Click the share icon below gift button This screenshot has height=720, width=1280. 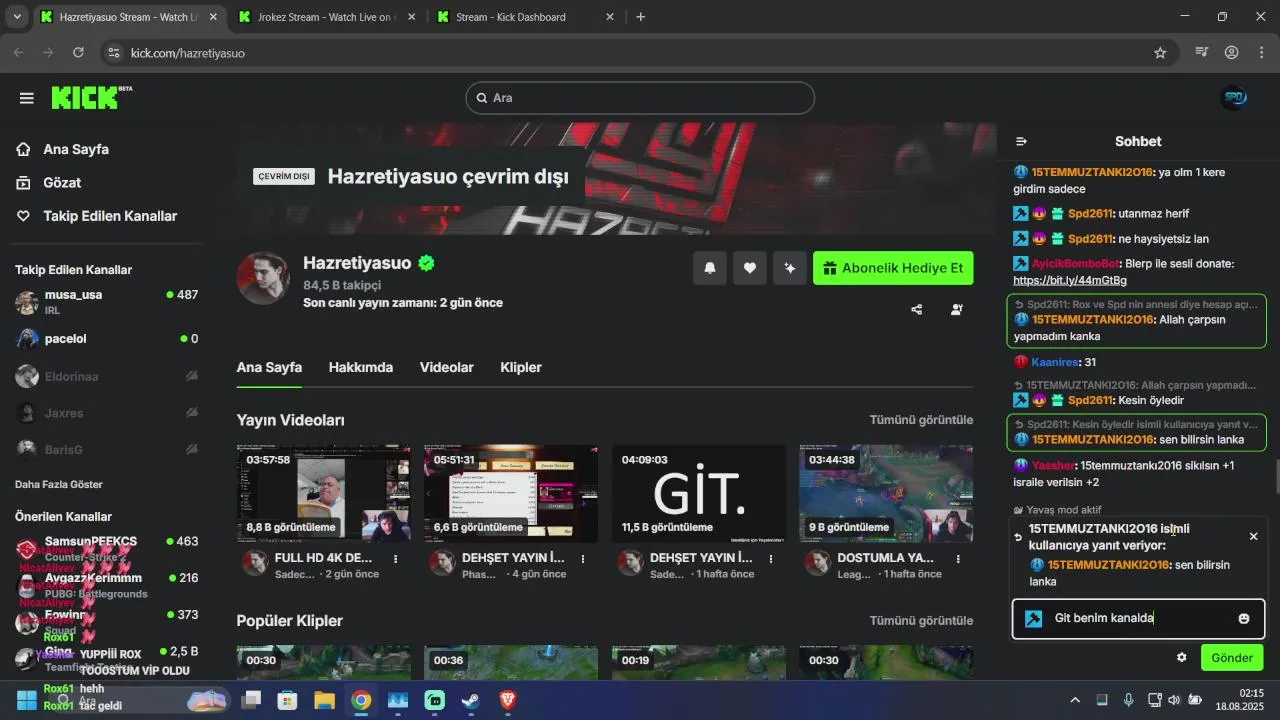pos(917,310)
